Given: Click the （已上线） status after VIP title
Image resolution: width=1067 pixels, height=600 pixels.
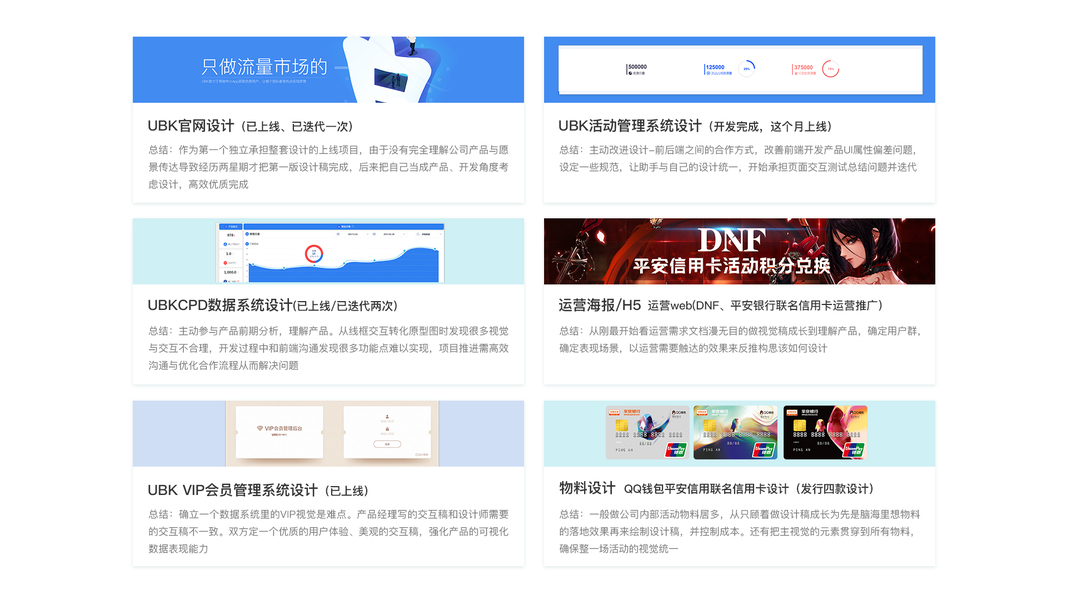Looking at the screenshot, I should (346, 491).
